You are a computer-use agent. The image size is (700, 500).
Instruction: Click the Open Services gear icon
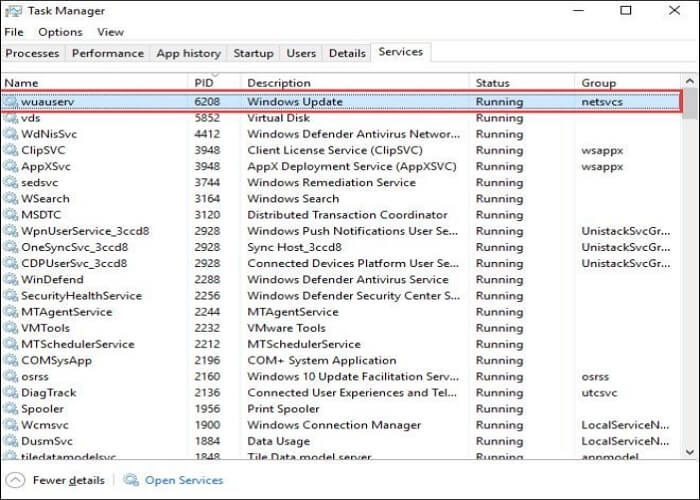coord(132,480)
